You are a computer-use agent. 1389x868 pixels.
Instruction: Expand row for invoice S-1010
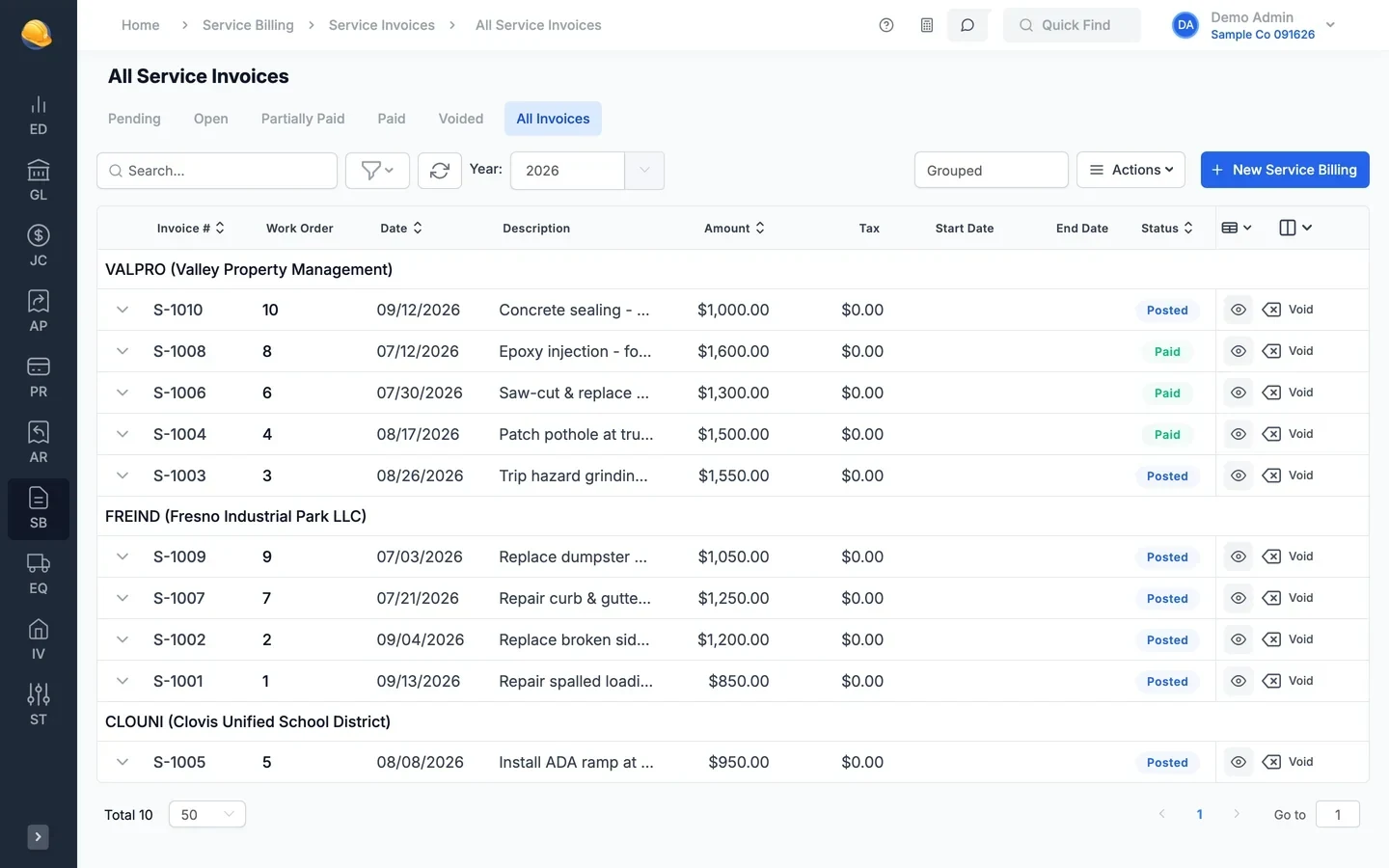123,310
